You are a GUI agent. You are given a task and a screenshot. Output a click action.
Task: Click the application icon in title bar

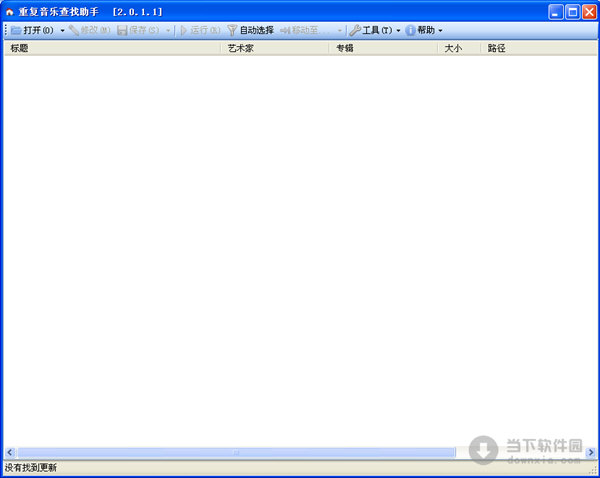[x=9, y=12]
